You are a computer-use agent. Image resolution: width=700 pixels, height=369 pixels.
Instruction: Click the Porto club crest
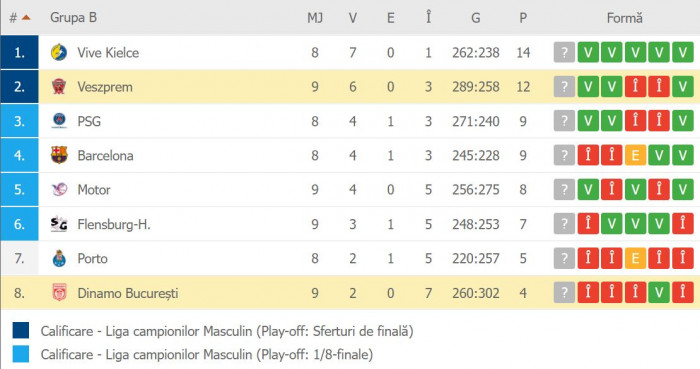tap(59, 258)
